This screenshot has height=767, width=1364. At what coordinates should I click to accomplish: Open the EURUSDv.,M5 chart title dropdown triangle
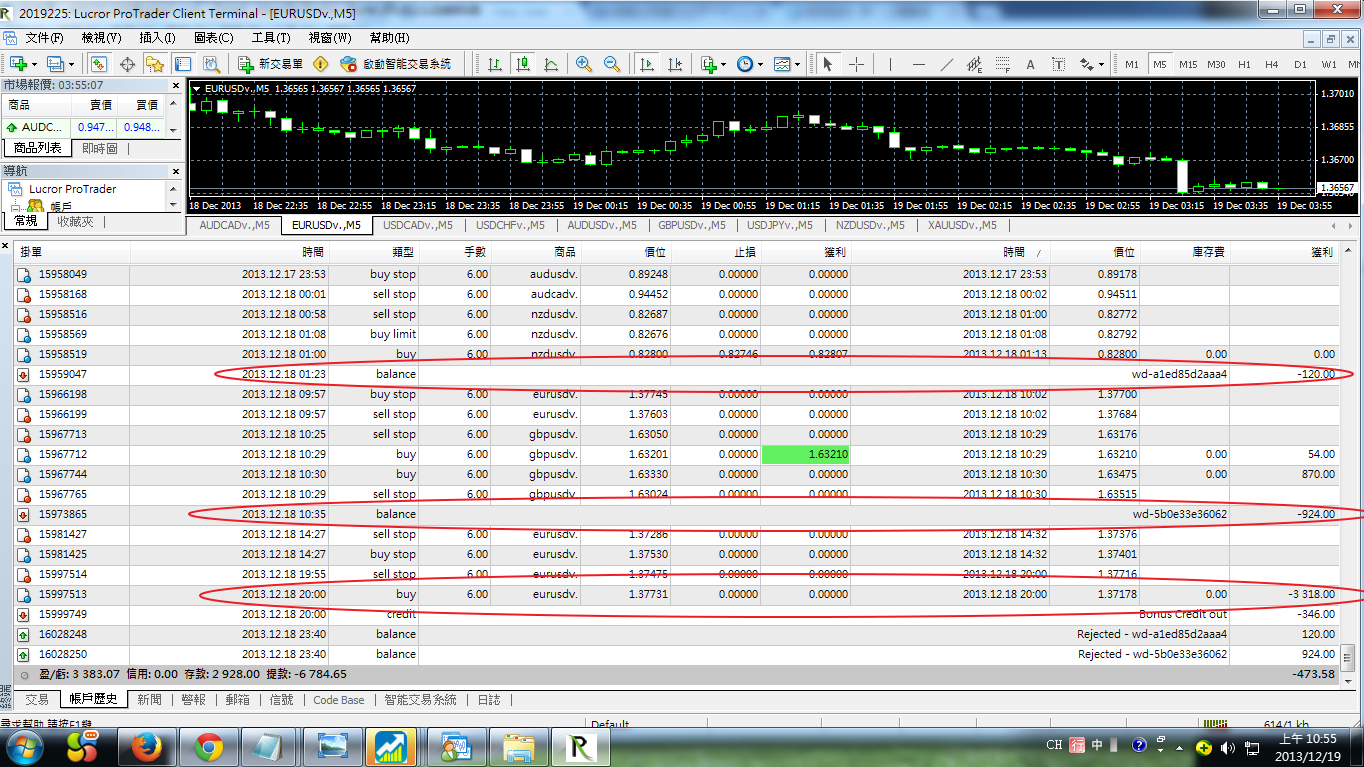click(197, 88)
